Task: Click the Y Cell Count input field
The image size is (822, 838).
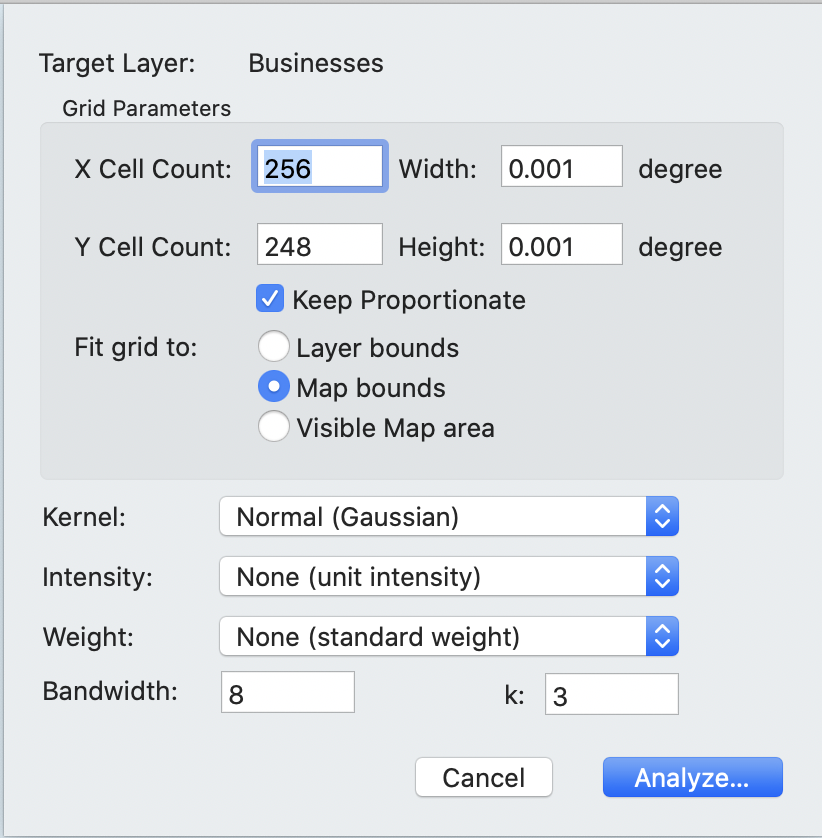Action: (x=319, y=243)
